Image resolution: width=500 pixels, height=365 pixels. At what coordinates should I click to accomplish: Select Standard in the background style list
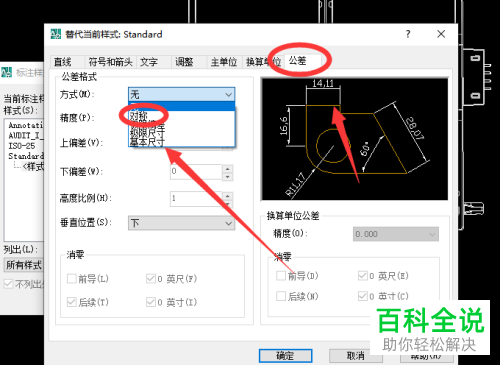coord(26,156)
